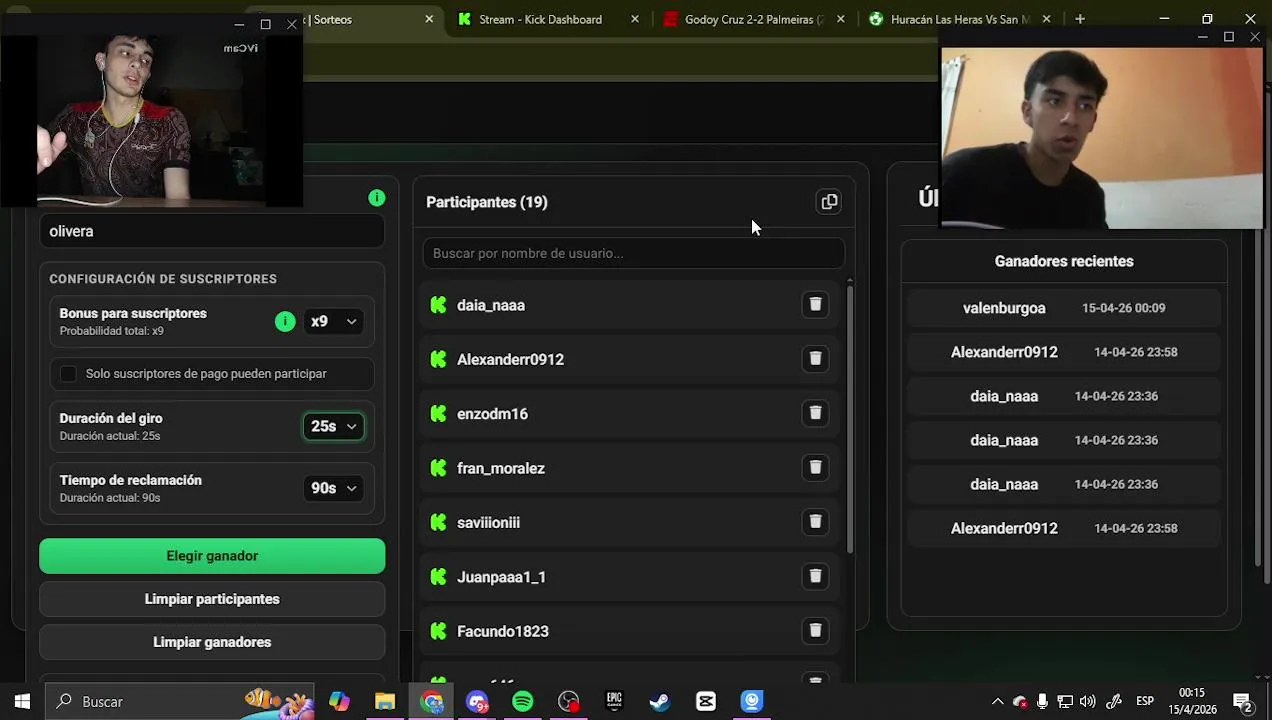Screen dimensions: 1272x720
Task: Click the Windows taskbar Buscar search box
Action: (x=180, y=701)
